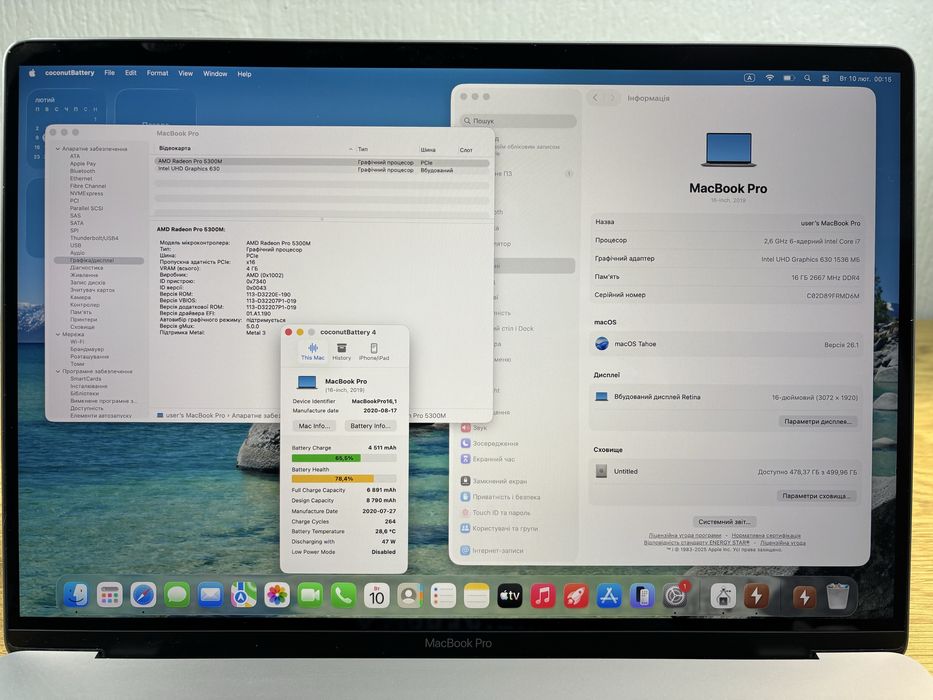Open the Apple menu
Viewport: 933px width, 700px height.
click(32, 73)
